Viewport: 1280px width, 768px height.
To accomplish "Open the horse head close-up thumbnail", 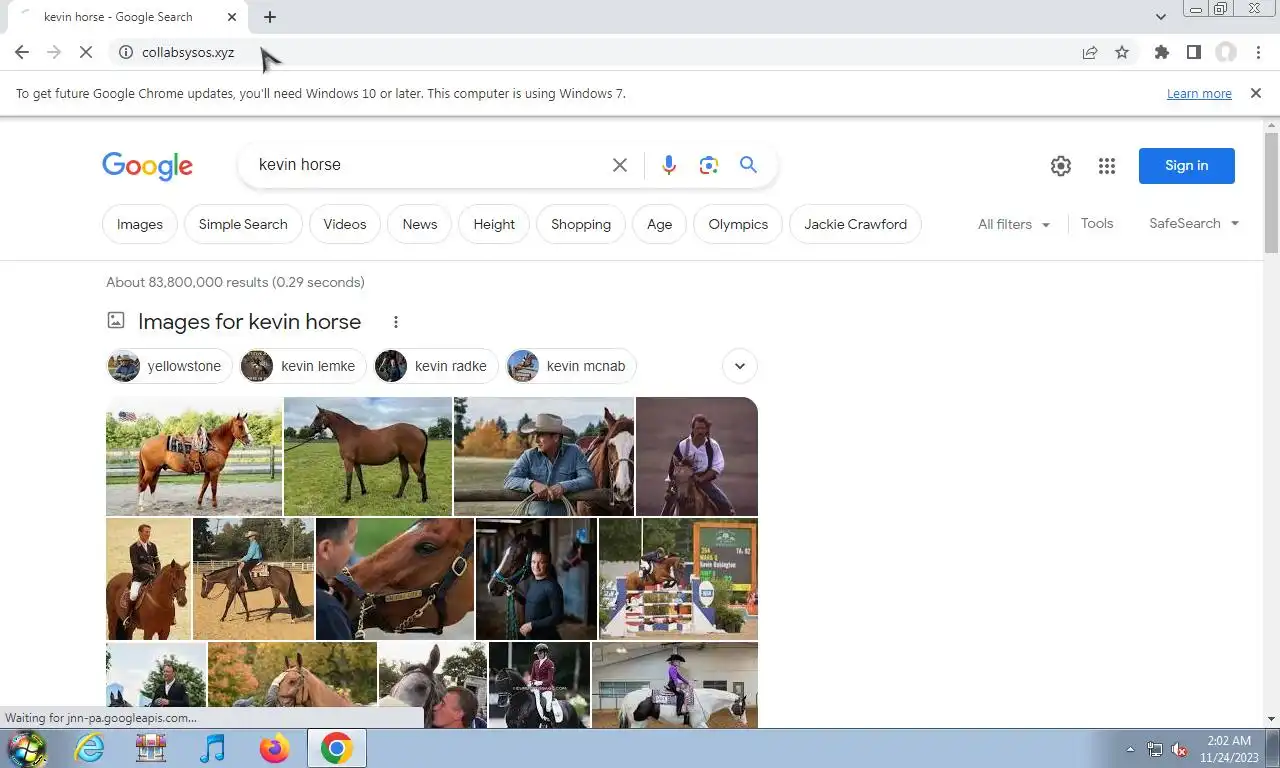I will point(395,579).
